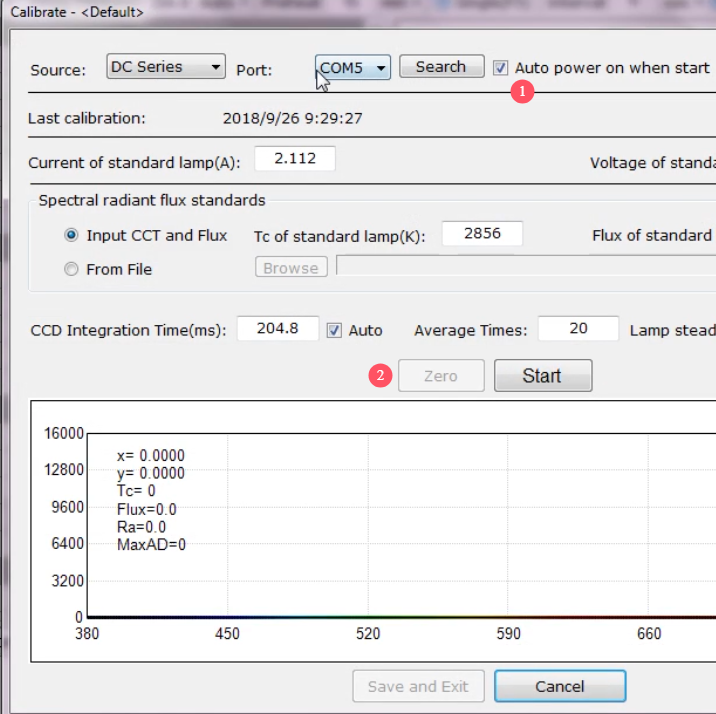Select the From File radio option
The image size is (716, 714).
tap(71, 269)
